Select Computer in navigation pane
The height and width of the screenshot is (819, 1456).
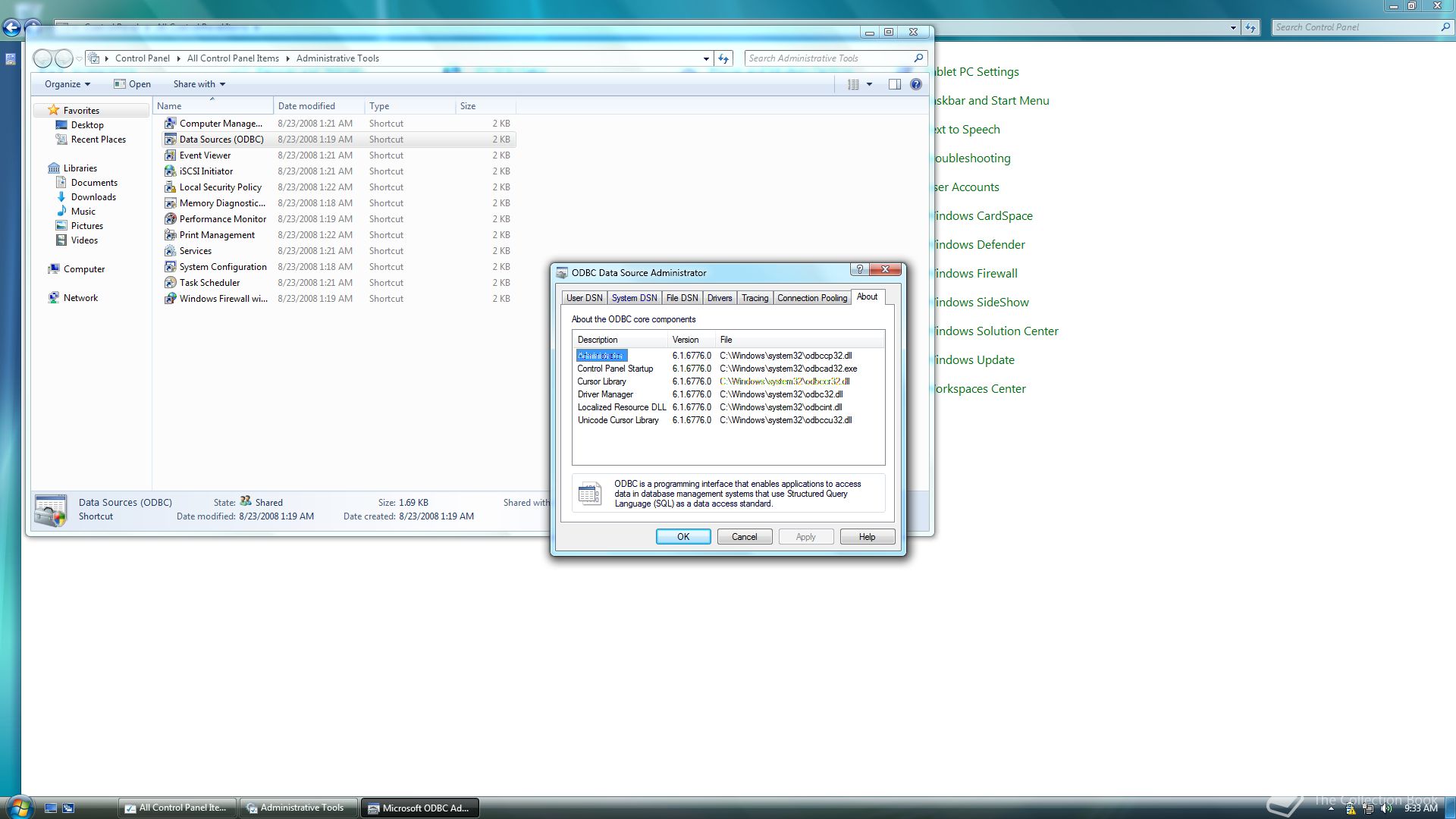[83, 269]
